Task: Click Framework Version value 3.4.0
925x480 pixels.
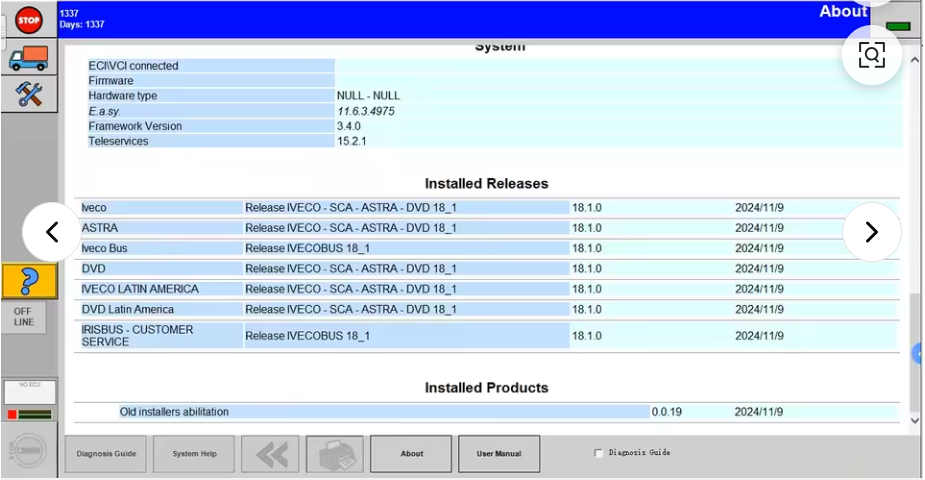Action: pos(349,126)
